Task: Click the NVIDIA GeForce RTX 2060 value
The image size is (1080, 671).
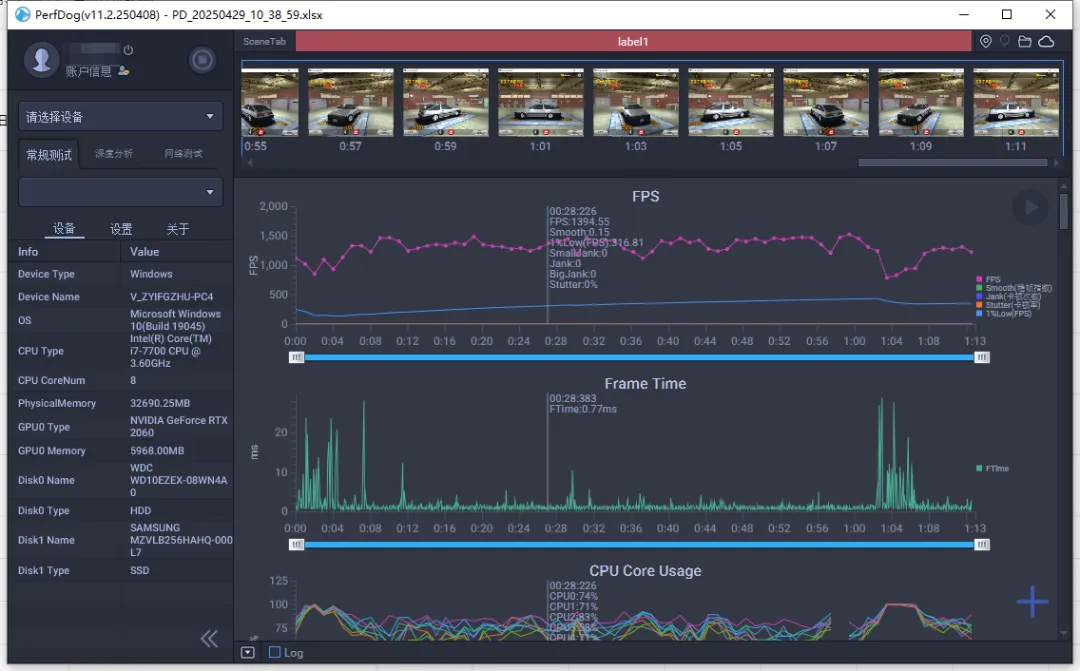Action: click(x=179, y=426)
